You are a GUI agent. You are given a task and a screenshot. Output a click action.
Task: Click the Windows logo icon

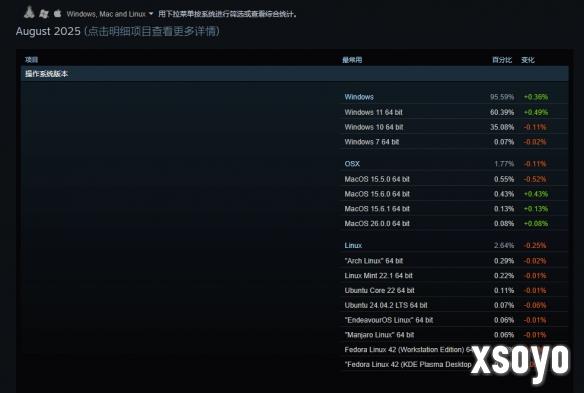pyautogui.click(x=44, y=14)
